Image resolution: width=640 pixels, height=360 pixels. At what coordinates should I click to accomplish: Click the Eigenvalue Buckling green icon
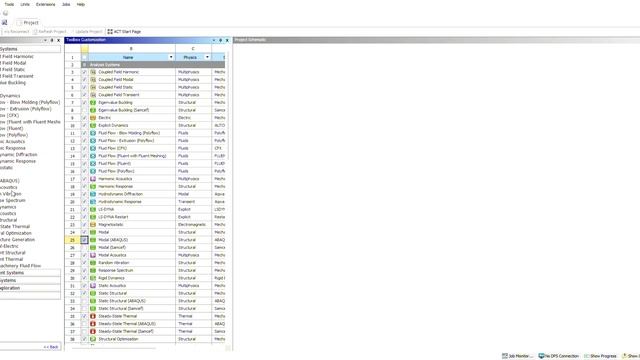click(93, 102)
